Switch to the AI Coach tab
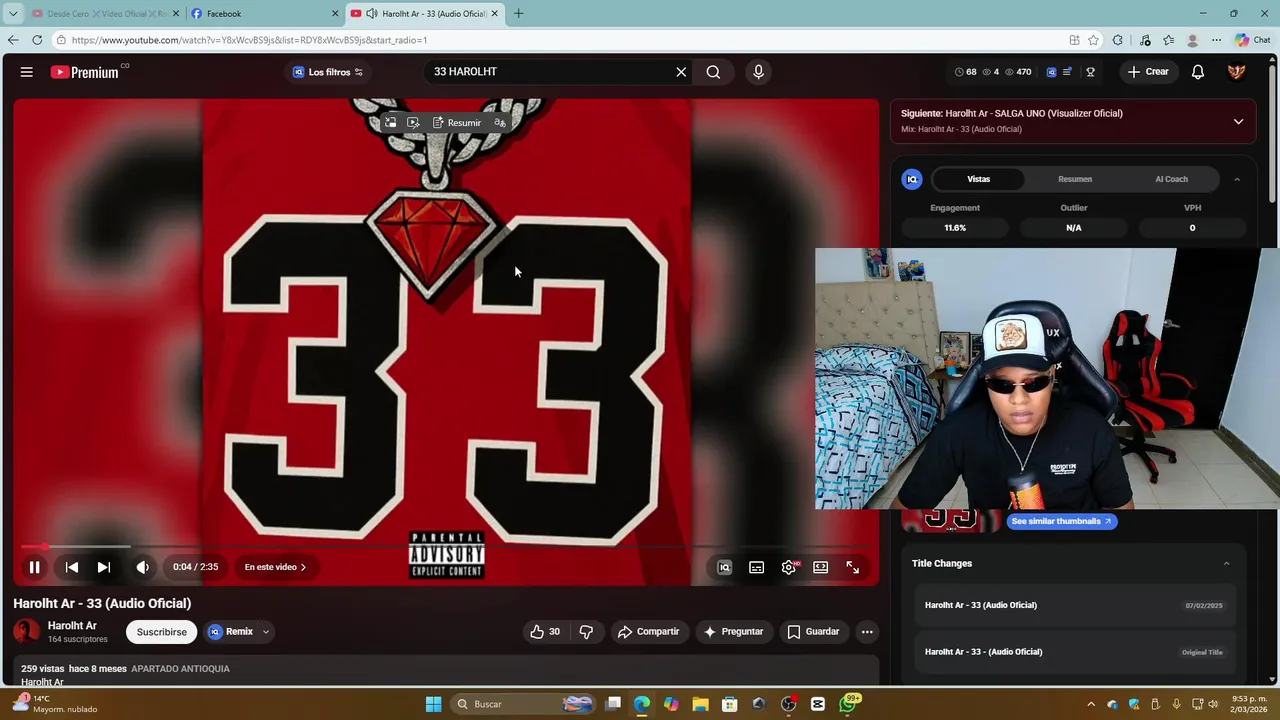Viewport: 1280px width, 720px height. [1171, 179]
